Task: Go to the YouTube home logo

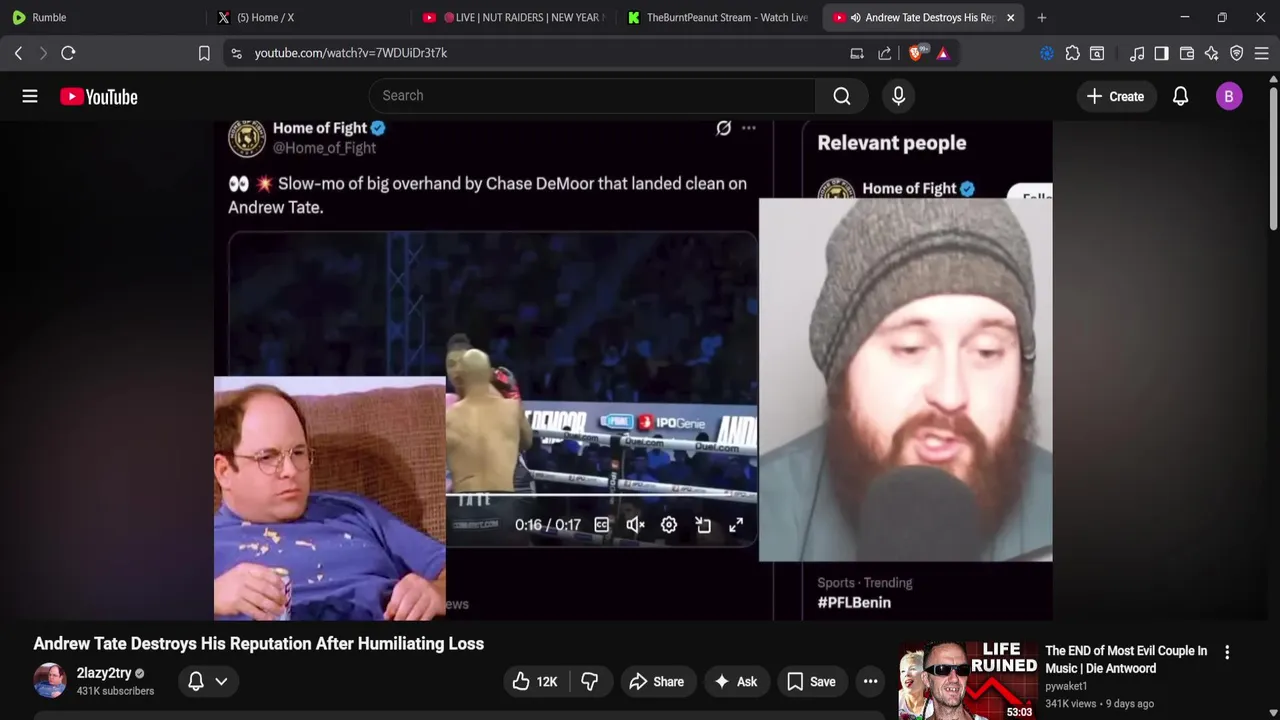Action: pyautogui.click(x=98, y=97)
